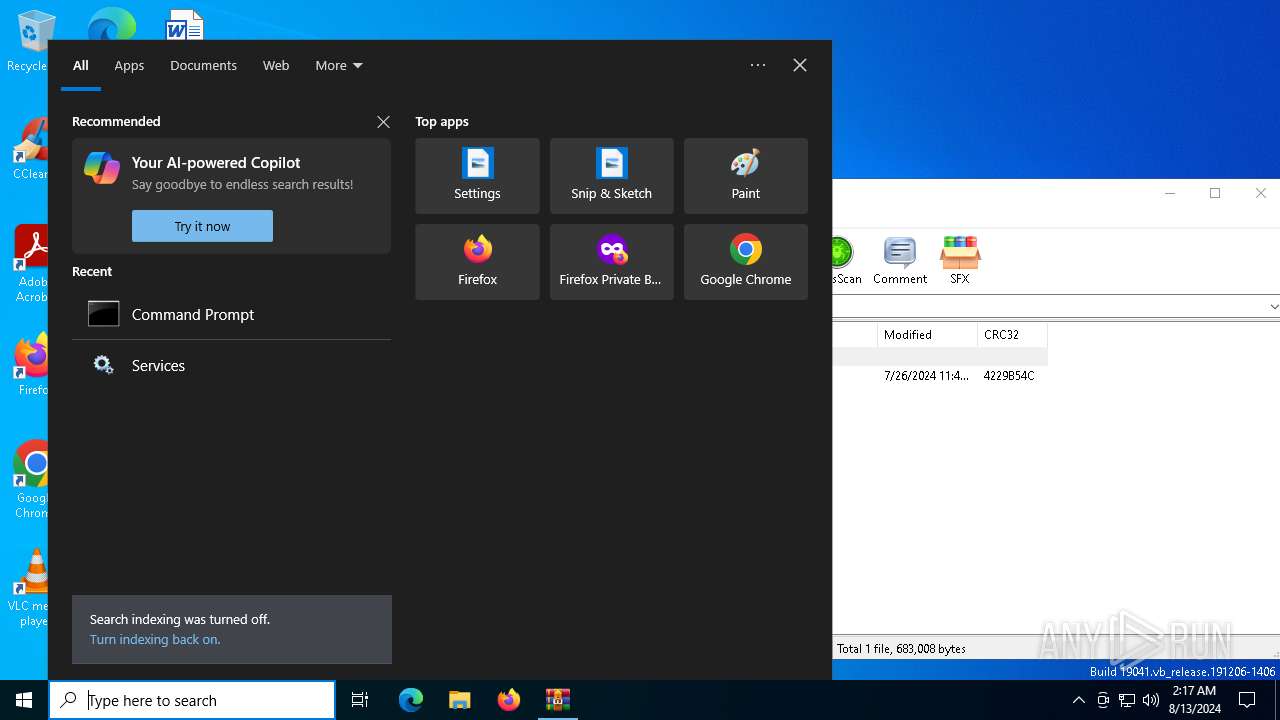Image resolution: width=1280 pixels, height=720 pixels.
Task: Open the taskbar clock and date
Action: click(x=1194, y=700)
